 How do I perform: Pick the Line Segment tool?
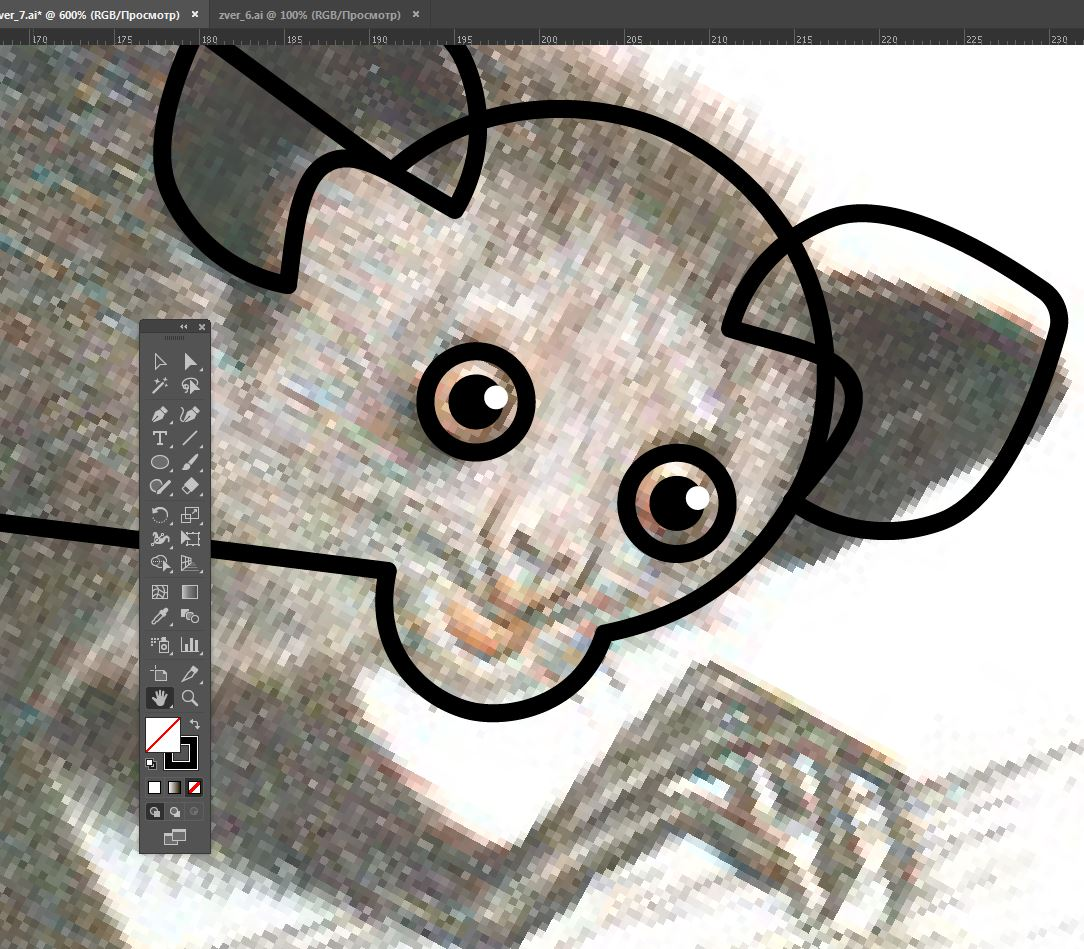(x=190, y=438)
